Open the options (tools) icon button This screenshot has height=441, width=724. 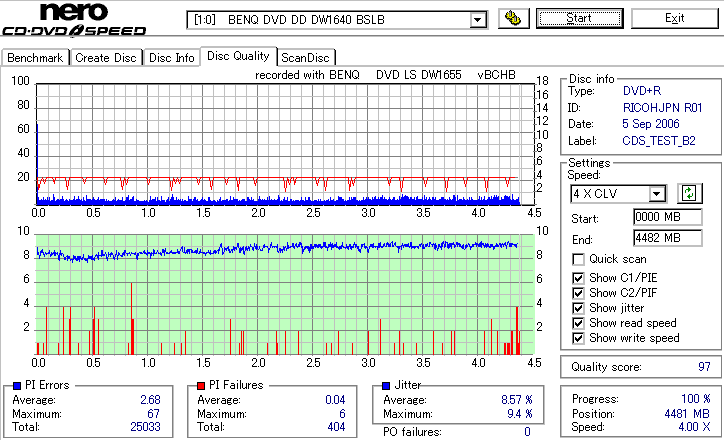click(x=513, y=18)
